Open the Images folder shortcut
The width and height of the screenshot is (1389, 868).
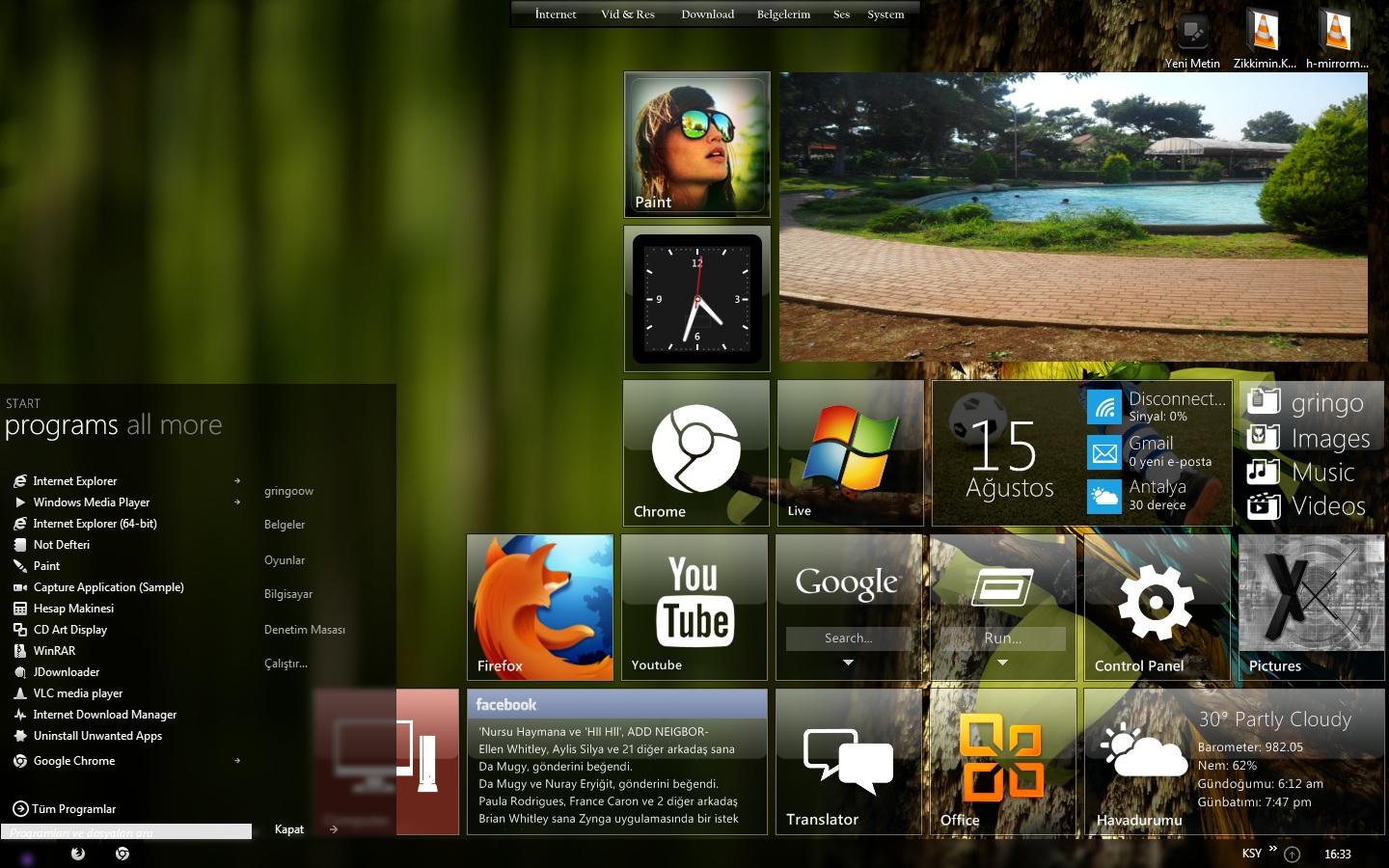[1310, 438]
